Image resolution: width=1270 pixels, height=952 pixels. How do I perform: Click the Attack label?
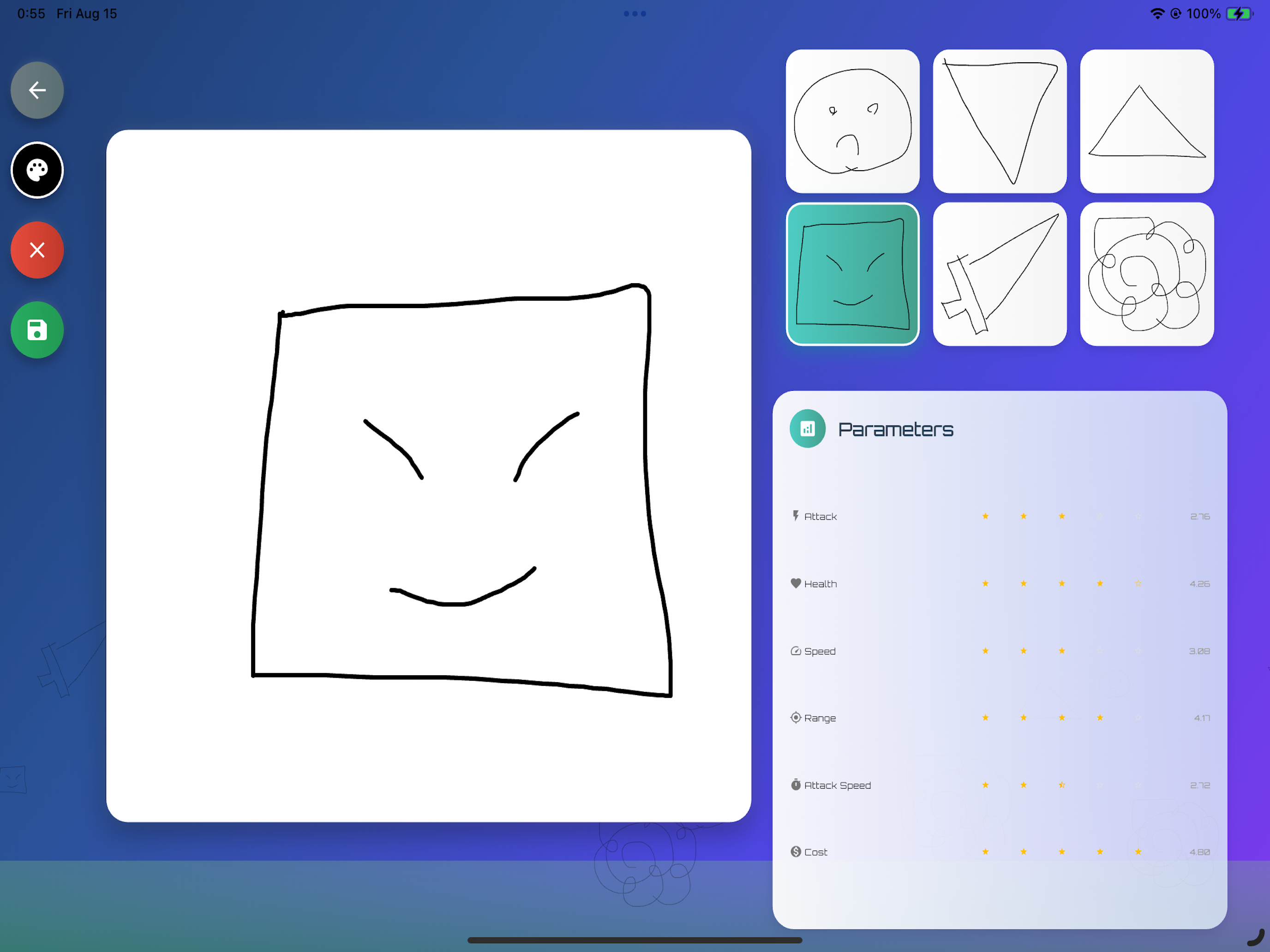(821, 517)
